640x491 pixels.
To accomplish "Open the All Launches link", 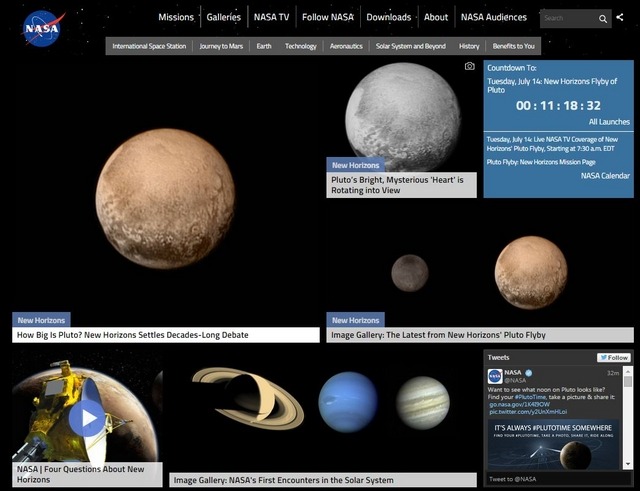I will point(609,122).
